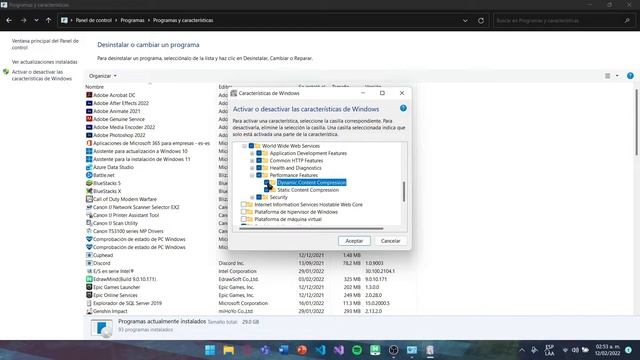This screenshot has height=360, width=640.
Task: Go up one folder level arrow
Action: tap(49, 20)
